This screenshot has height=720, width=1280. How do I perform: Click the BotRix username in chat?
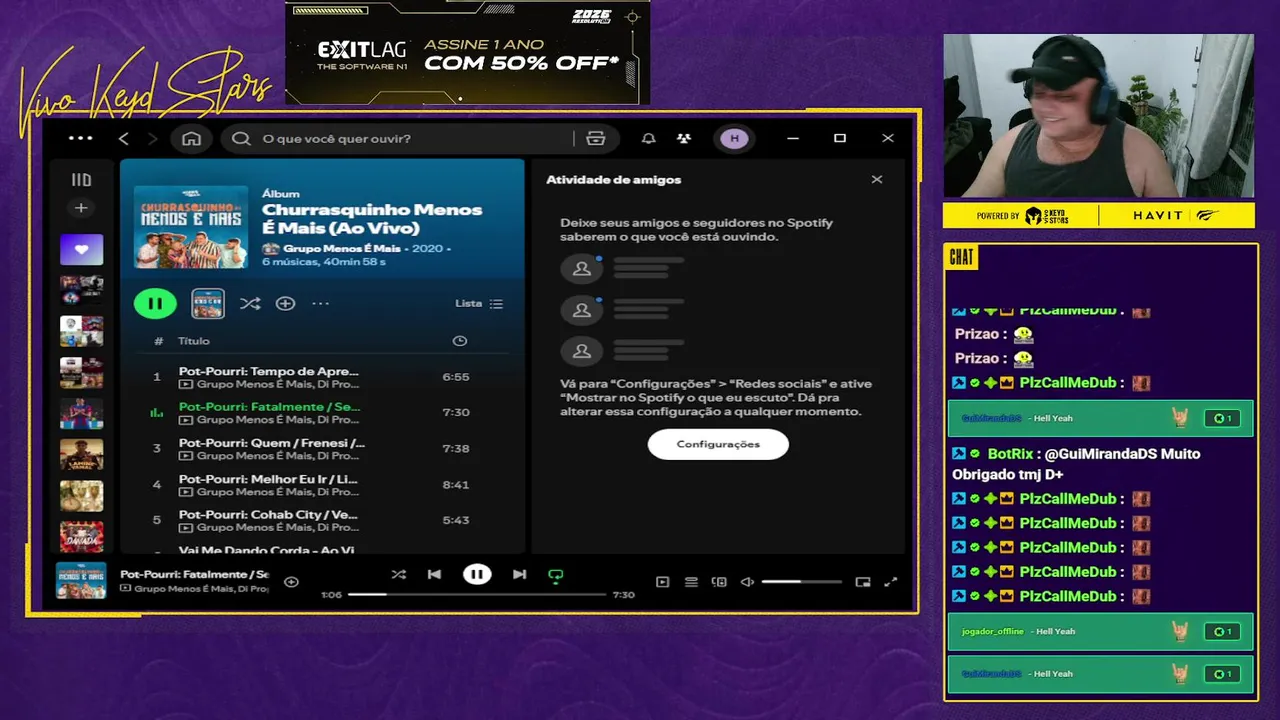coord(1010,454)
